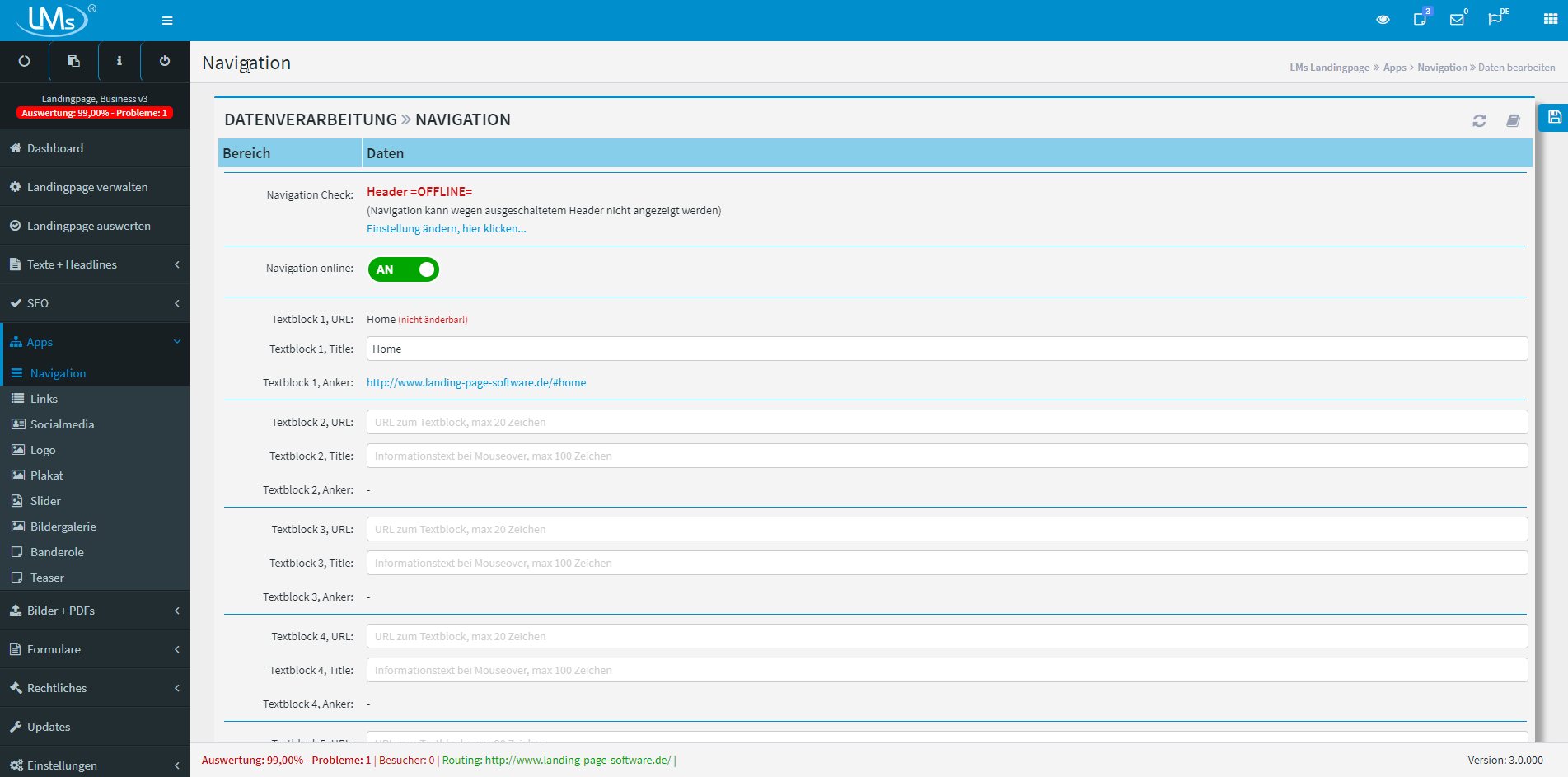Expand the Texte + Headlines section

tap(95, 264)
